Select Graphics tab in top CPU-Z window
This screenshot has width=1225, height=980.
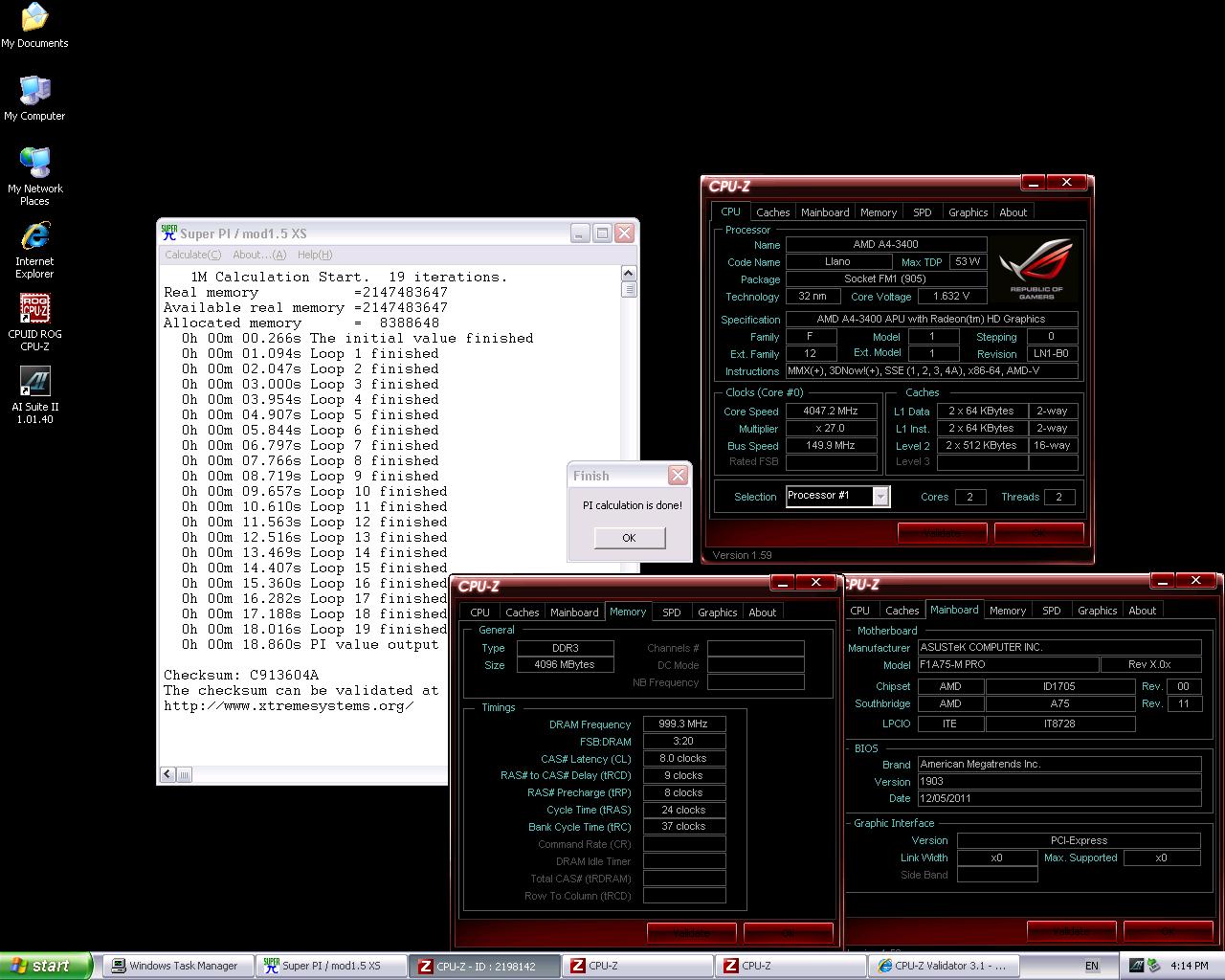968,212
